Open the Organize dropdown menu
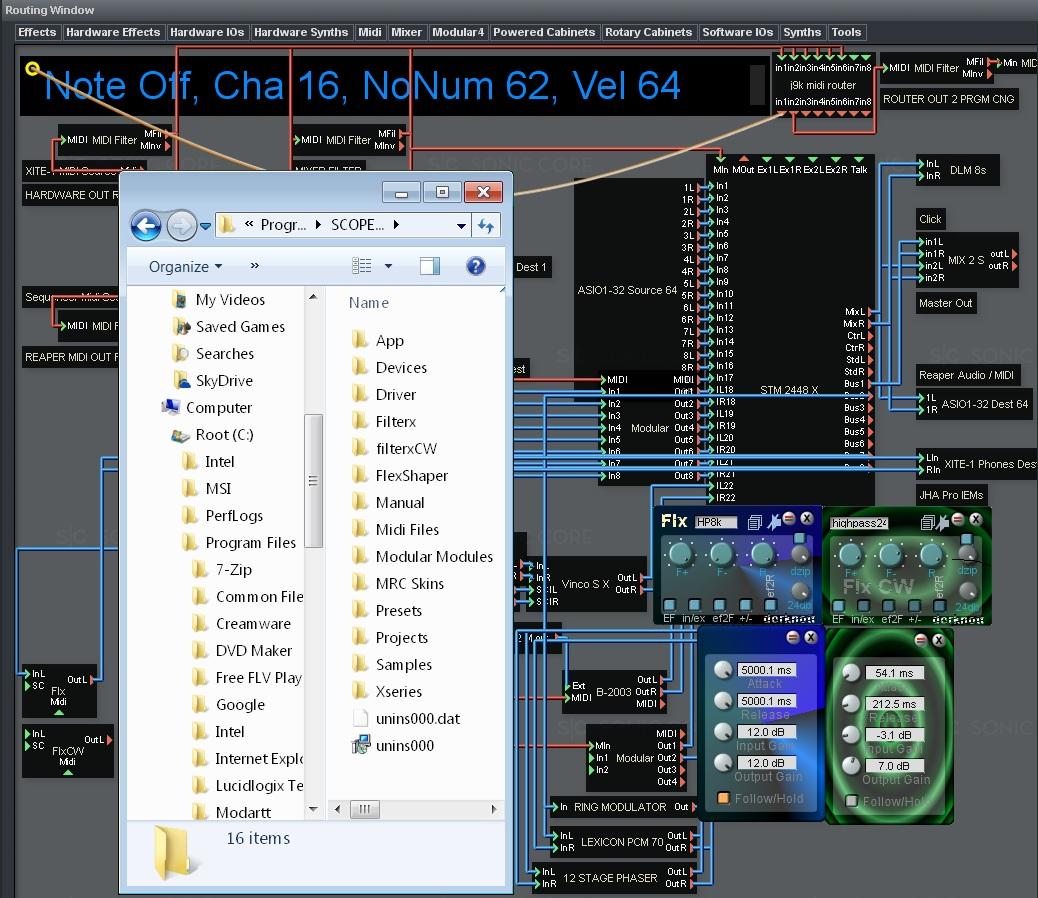 pos(185,267)
